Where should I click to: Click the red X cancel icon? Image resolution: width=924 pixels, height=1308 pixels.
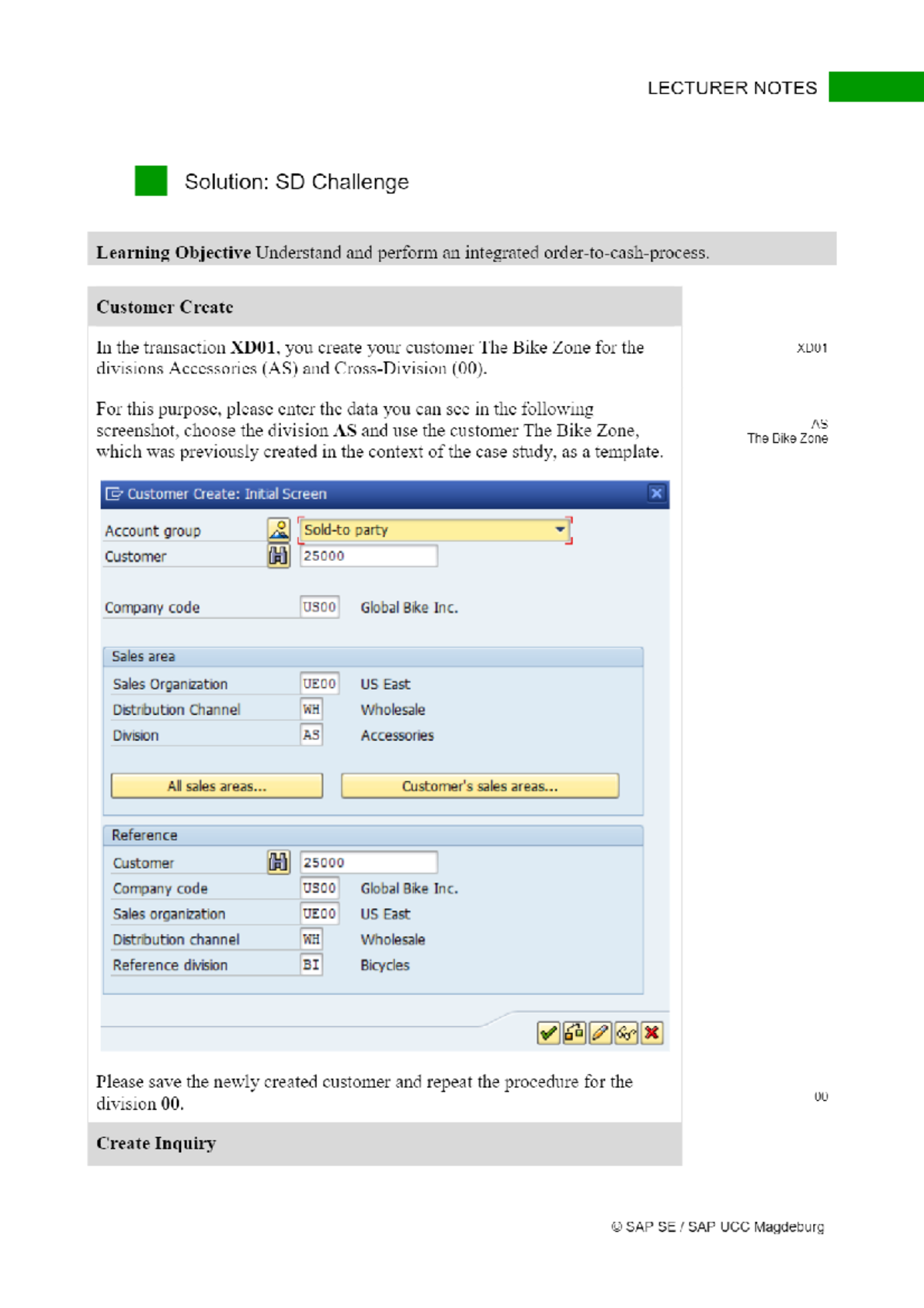pyautogui.click(x=652, y=1033)
